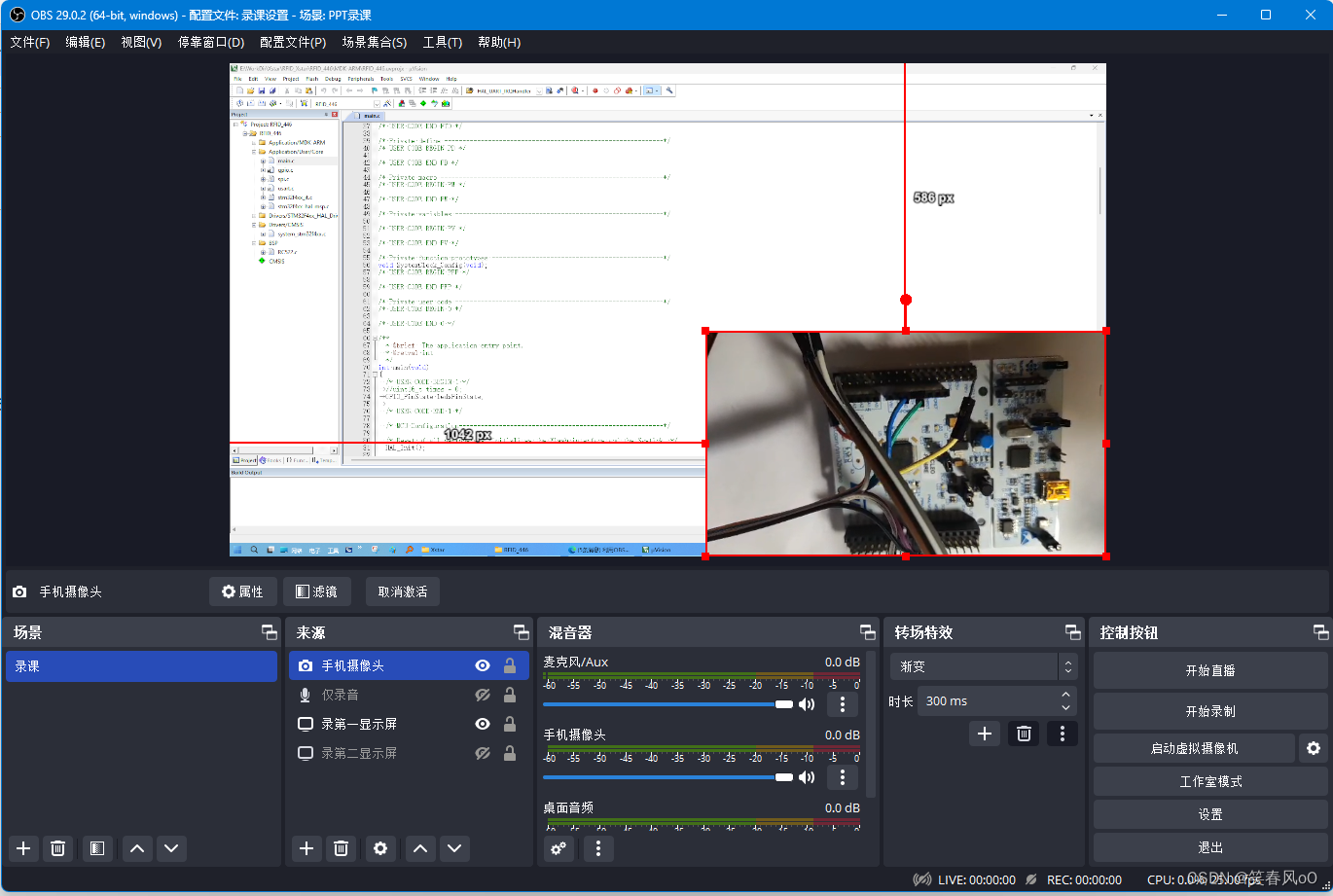The height and width of the screenshot is (896, 1333).
Task: Start recording with 开始录制 button
Action: (1210, 711)
